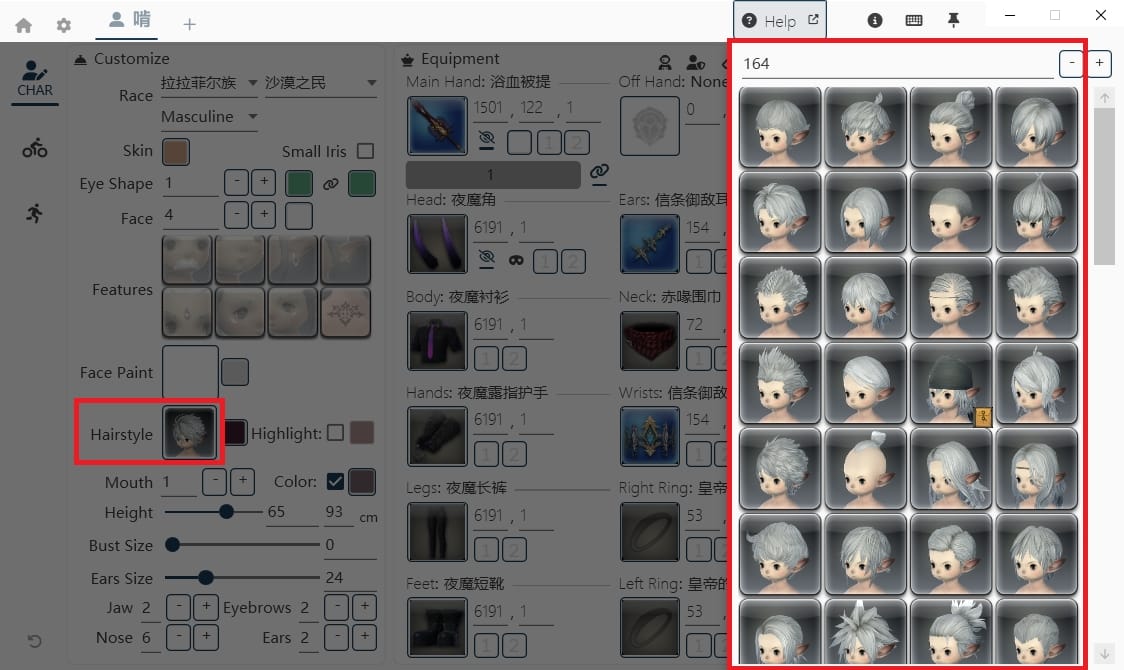Viewport: 1124px width, 670px height.
Task: Open the running figure pose page
Action: click(34, 213)
